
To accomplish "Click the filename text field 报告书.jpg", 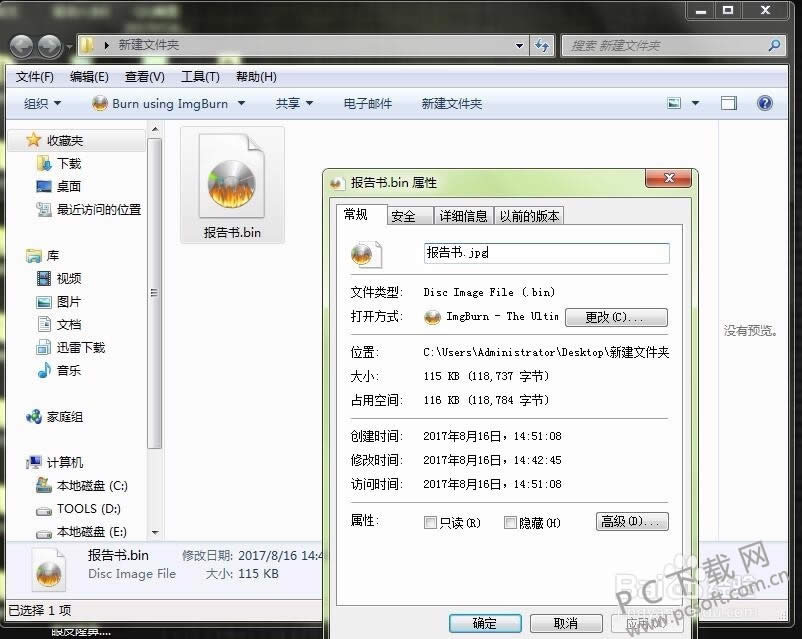I will tap(545, 253).
